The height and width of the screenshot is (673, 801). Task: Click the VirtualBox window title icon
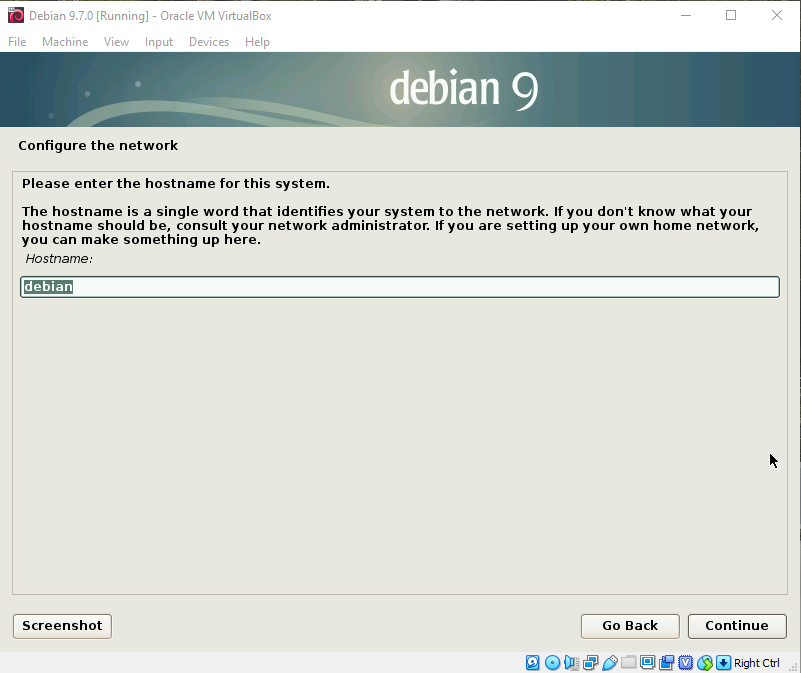16,15
